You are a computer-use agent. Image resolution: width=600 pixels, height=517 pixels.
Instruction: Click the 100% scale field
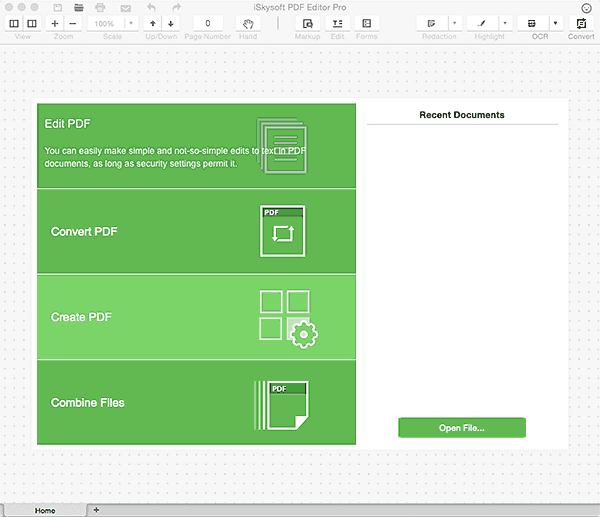pyautogui.click(x=104, y=24)
